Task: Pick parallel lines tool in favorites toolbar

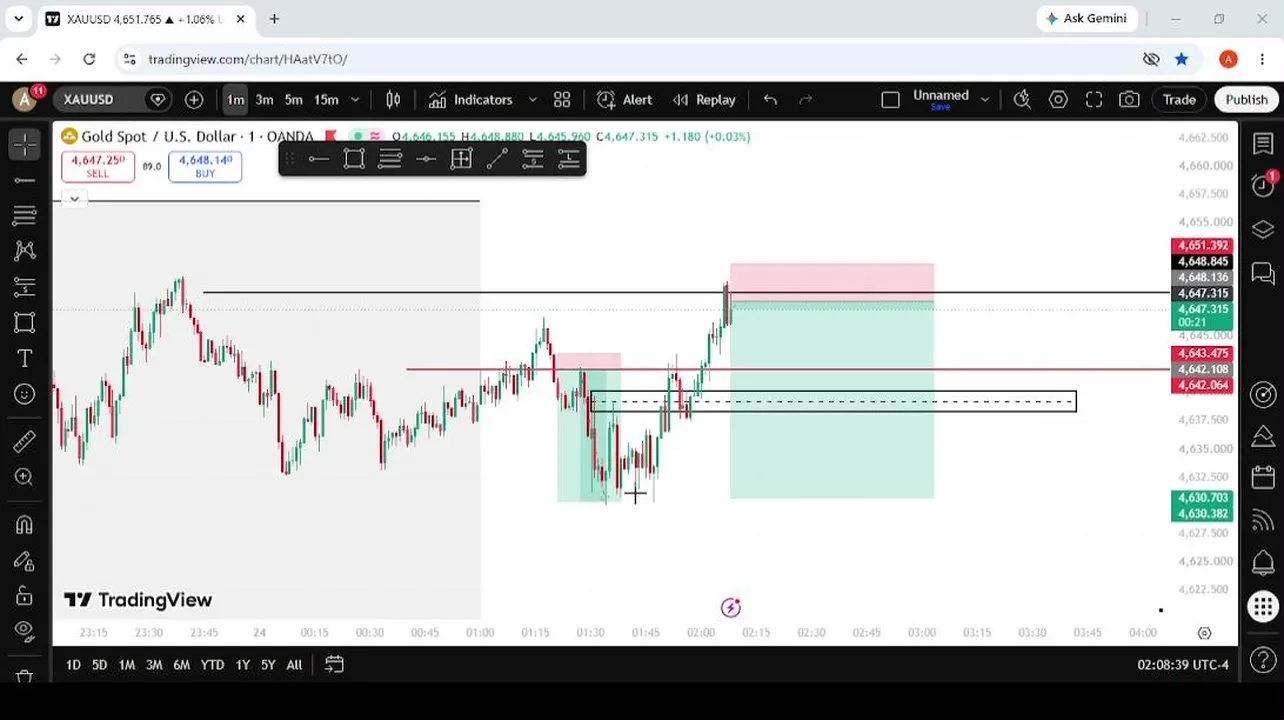Action: point(390,158)
